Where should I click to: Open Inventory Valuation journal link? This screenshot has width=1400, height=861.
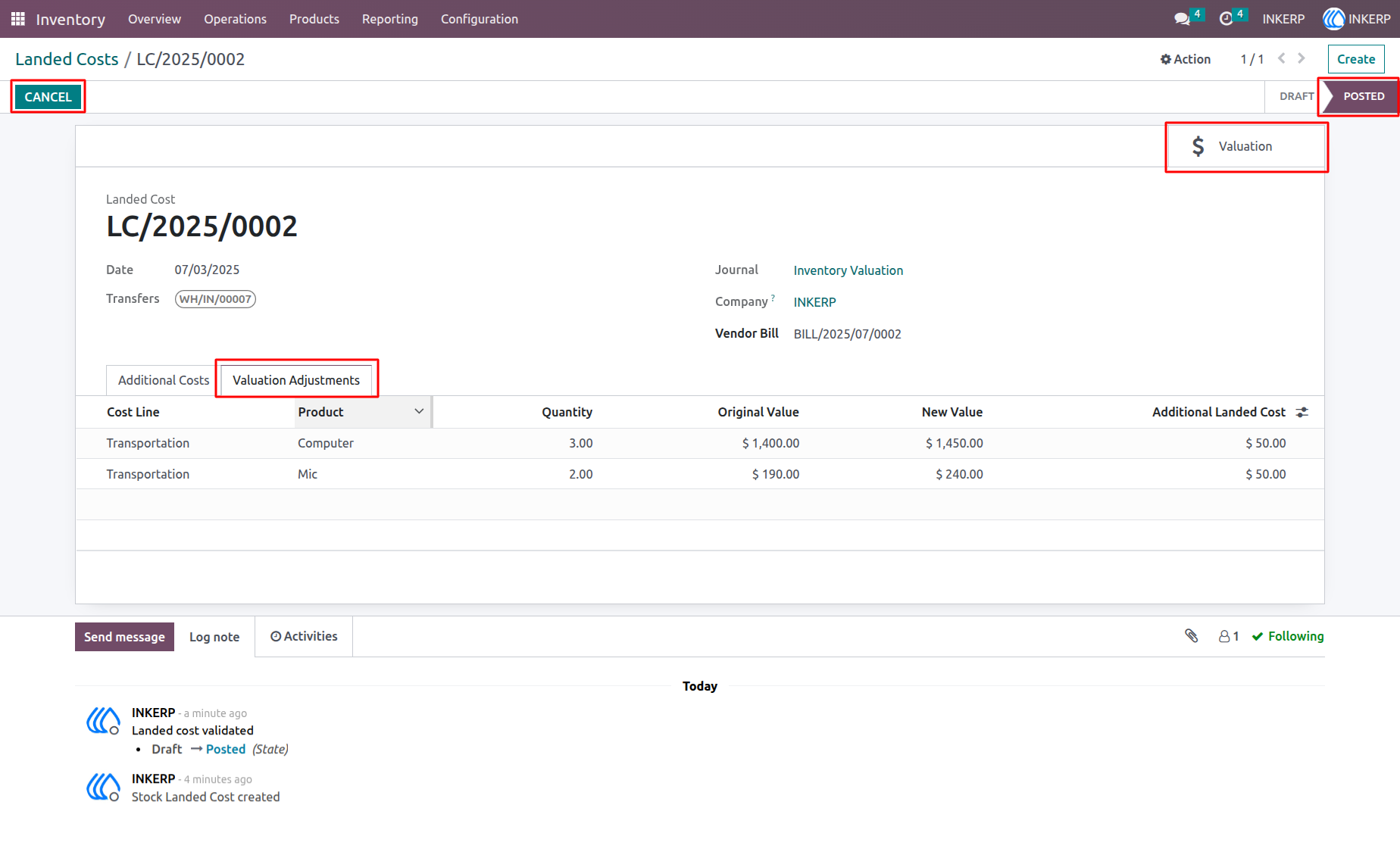pyautogui.click(x=848, y=270)
